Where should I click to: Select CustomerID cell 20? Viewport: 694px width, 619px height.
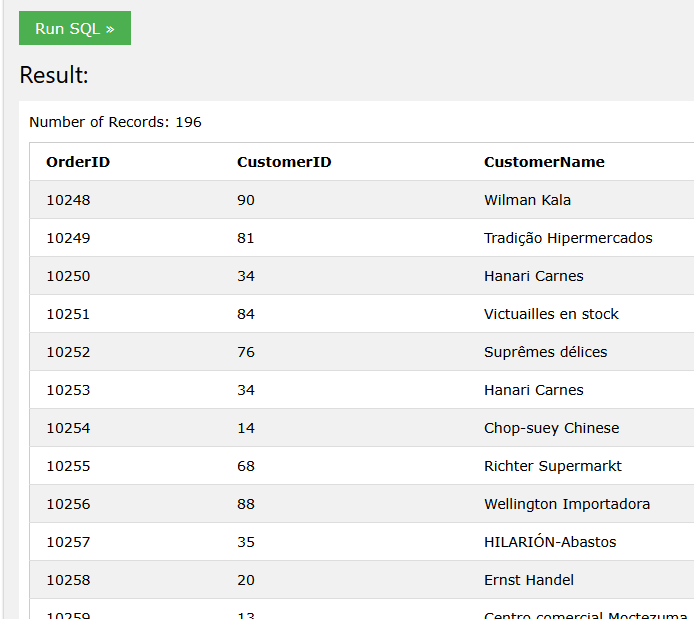click(x=246, y=581)
